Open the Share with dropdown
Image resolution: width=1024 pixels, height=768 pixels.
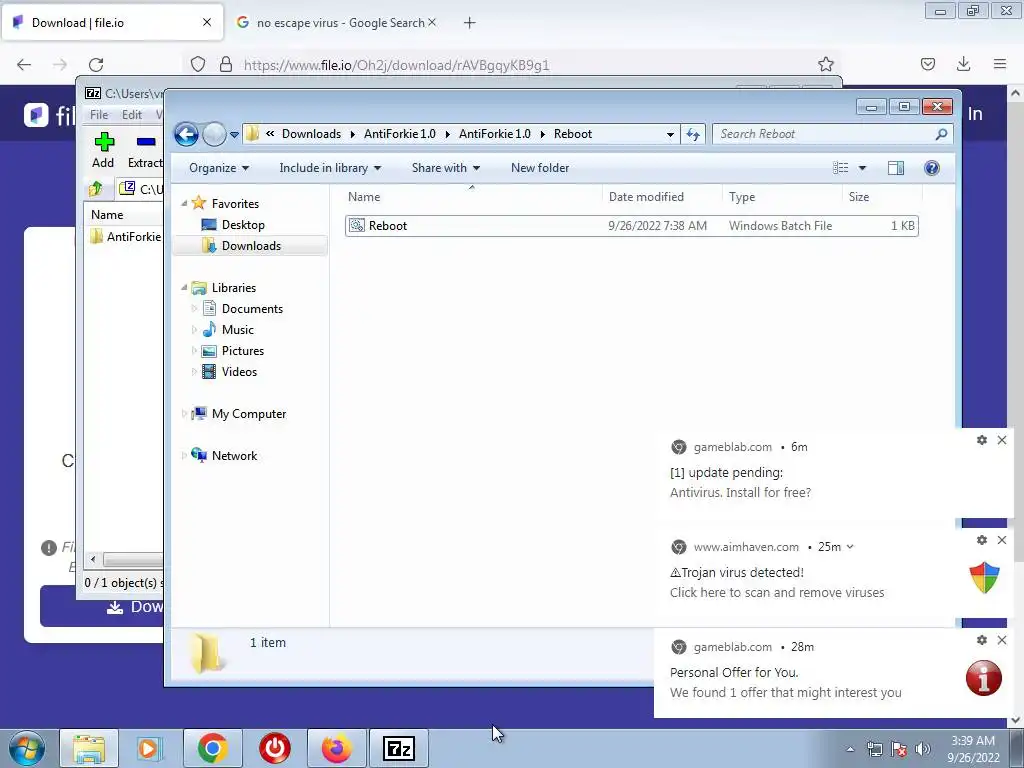click(445, 168)
